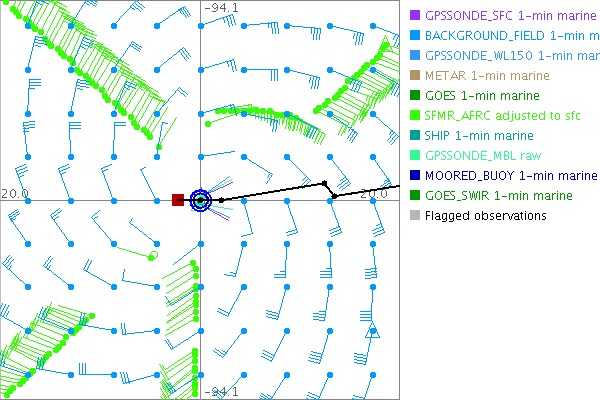Click the blue triangle marker on the map
Viewport: 600px width, 400px height.
(372, 331)
